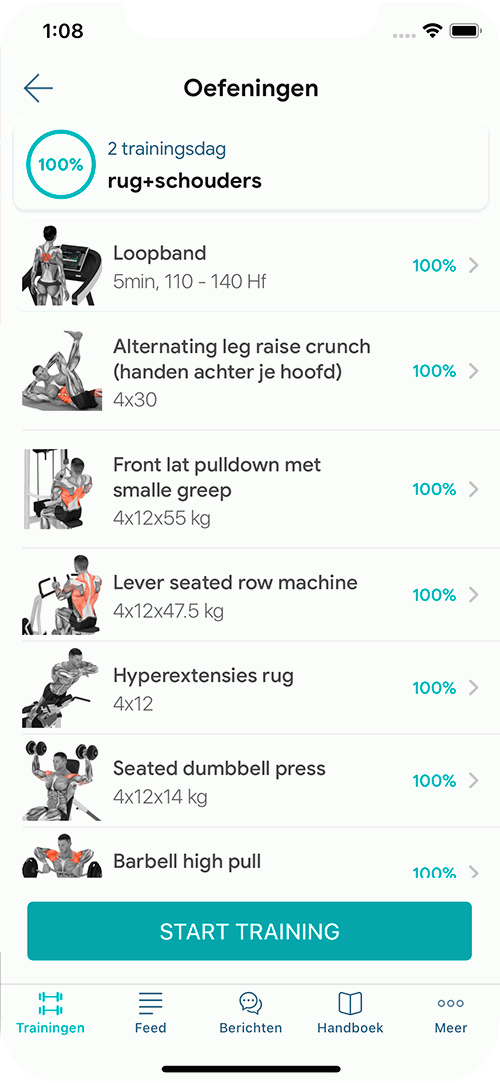Switch to the Berichten tab label
This screenshot has height=1083, width=500.
(251, 1028)
